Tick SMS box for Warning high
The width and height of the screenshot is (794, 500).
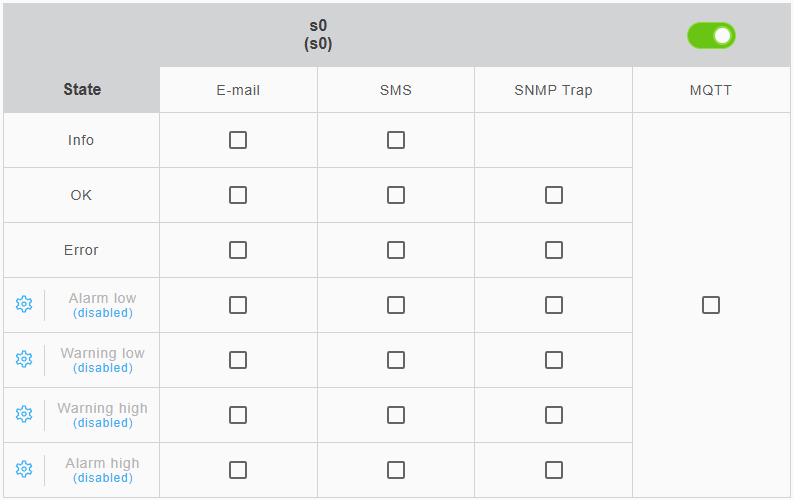pyautogui.click(x=396, y=415)
